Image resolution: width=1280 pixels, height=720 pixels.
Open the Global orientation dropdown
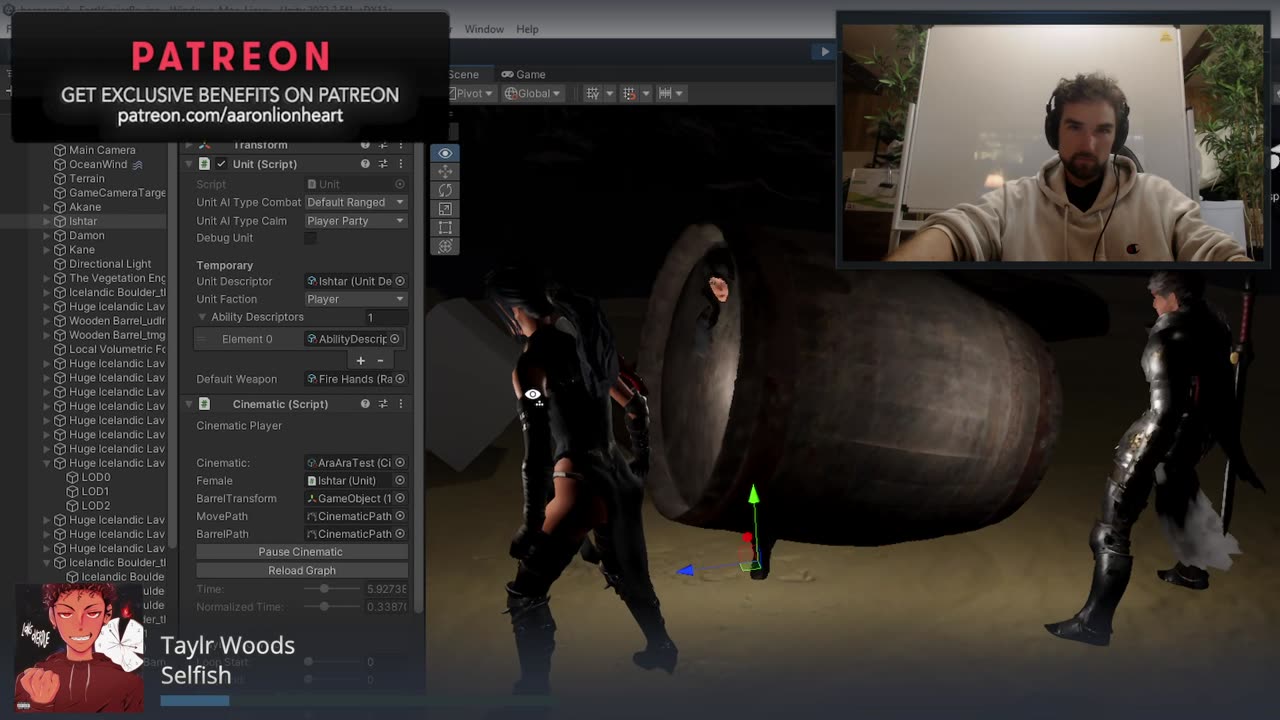(x=532, y=93)
